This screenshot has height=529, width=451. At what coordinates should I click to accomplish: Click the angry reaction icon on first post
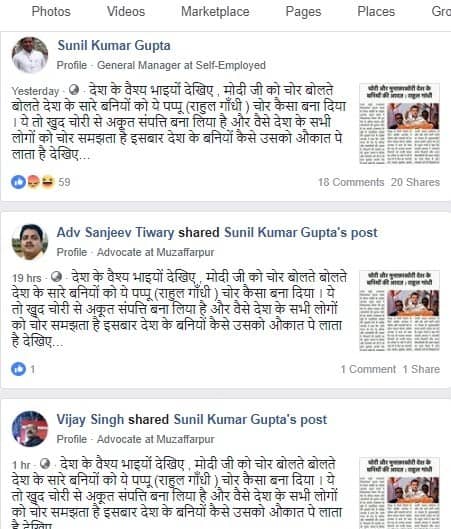pos(33,182)
